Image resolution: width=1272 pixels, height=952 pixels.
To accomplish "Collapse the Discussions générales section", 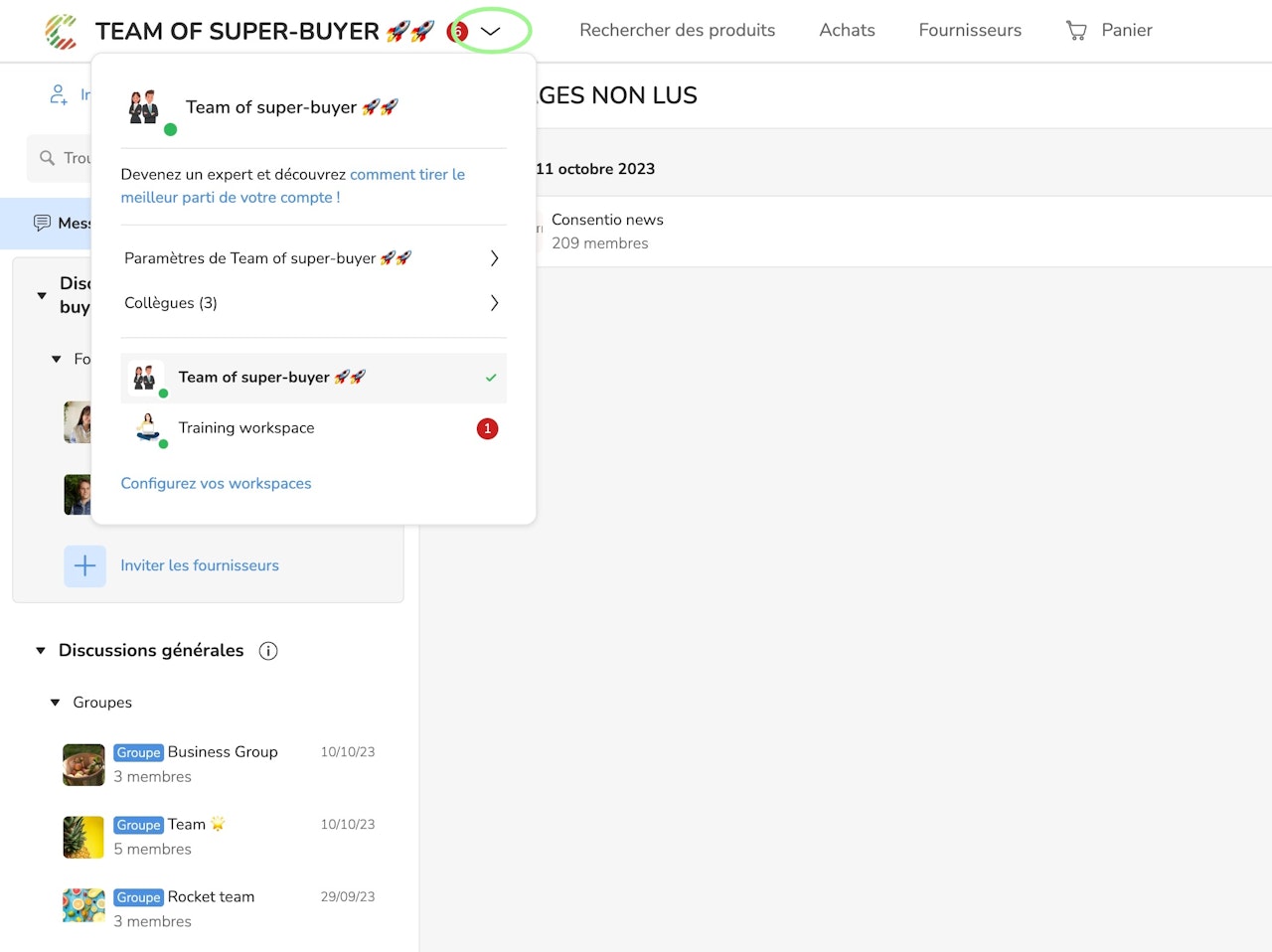I will [41, 651].
